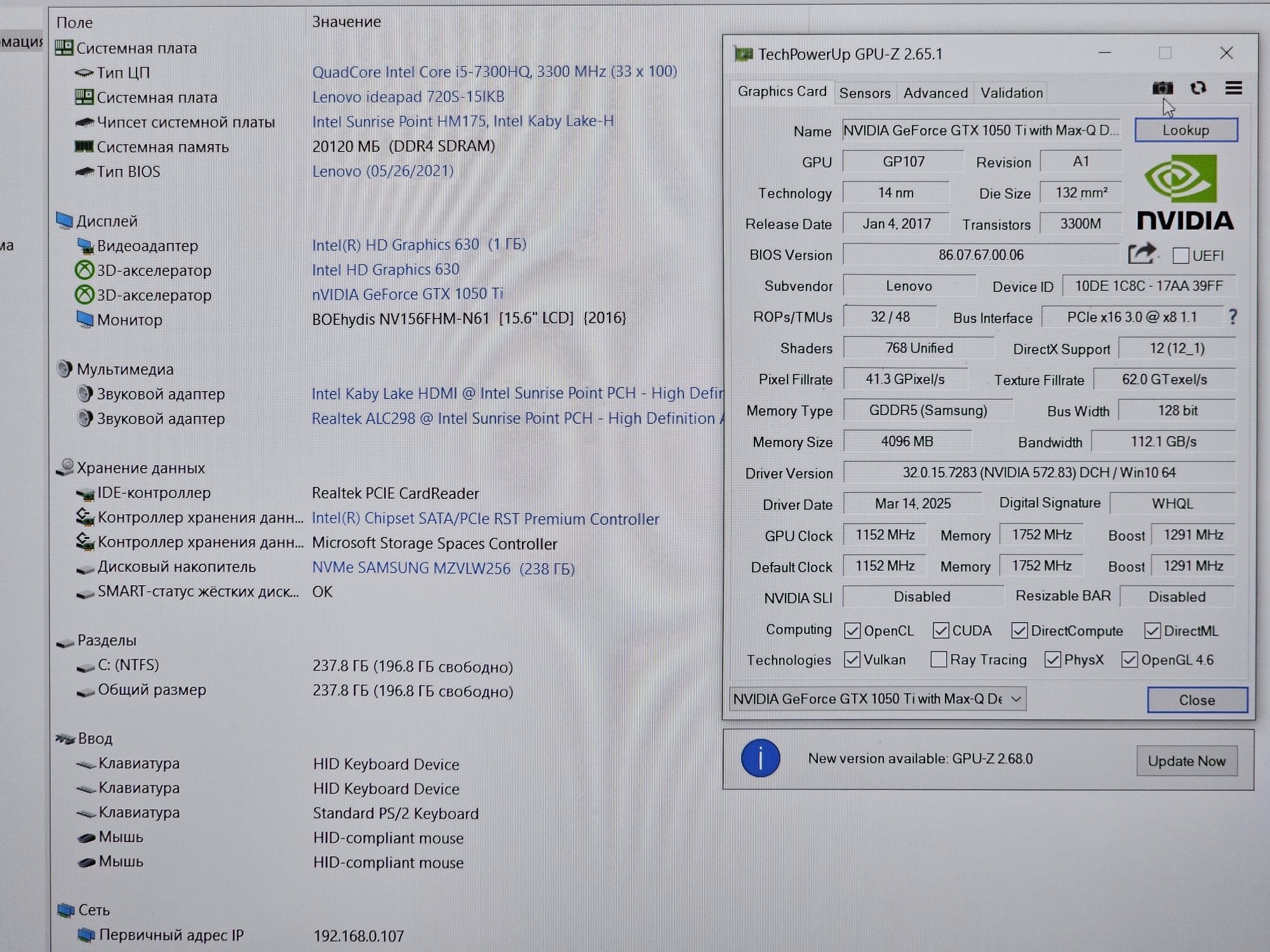Click the Xbox icon beside nVIDIA GeForce 3D-акселератор

pos(84,294)
